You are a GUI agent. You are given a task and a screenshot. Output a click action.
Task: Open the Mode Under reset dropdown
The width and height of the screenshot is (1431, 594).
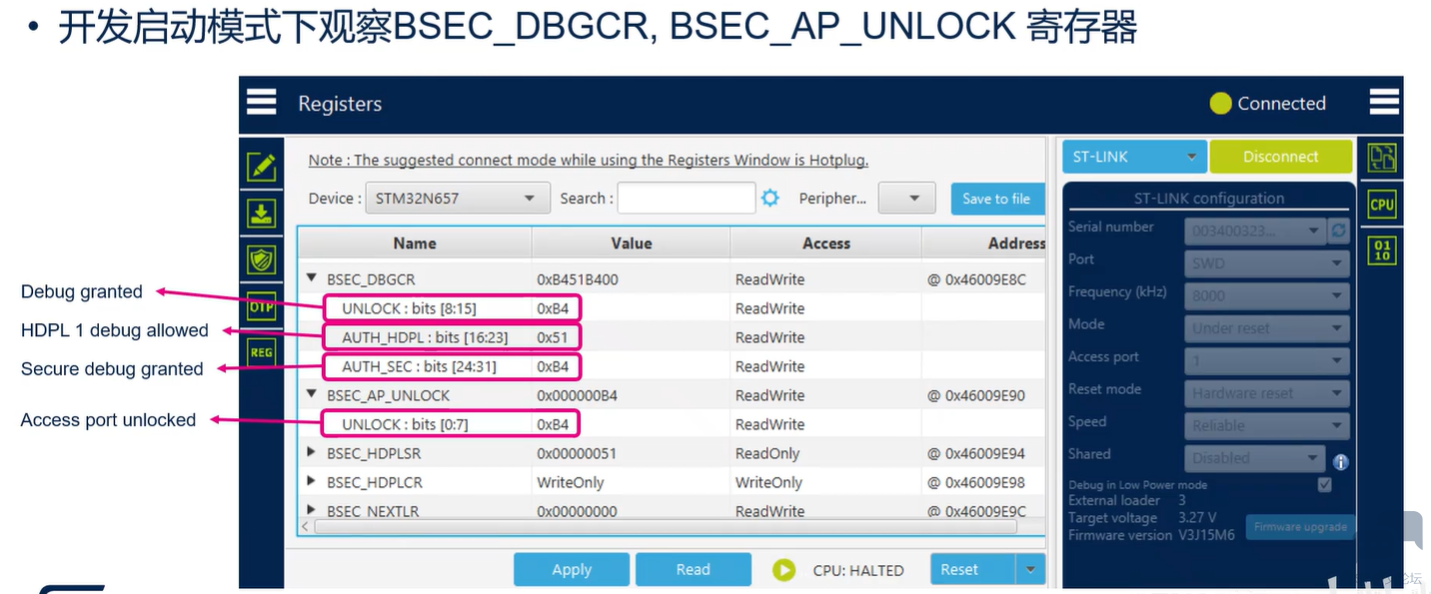(1267, 328)
